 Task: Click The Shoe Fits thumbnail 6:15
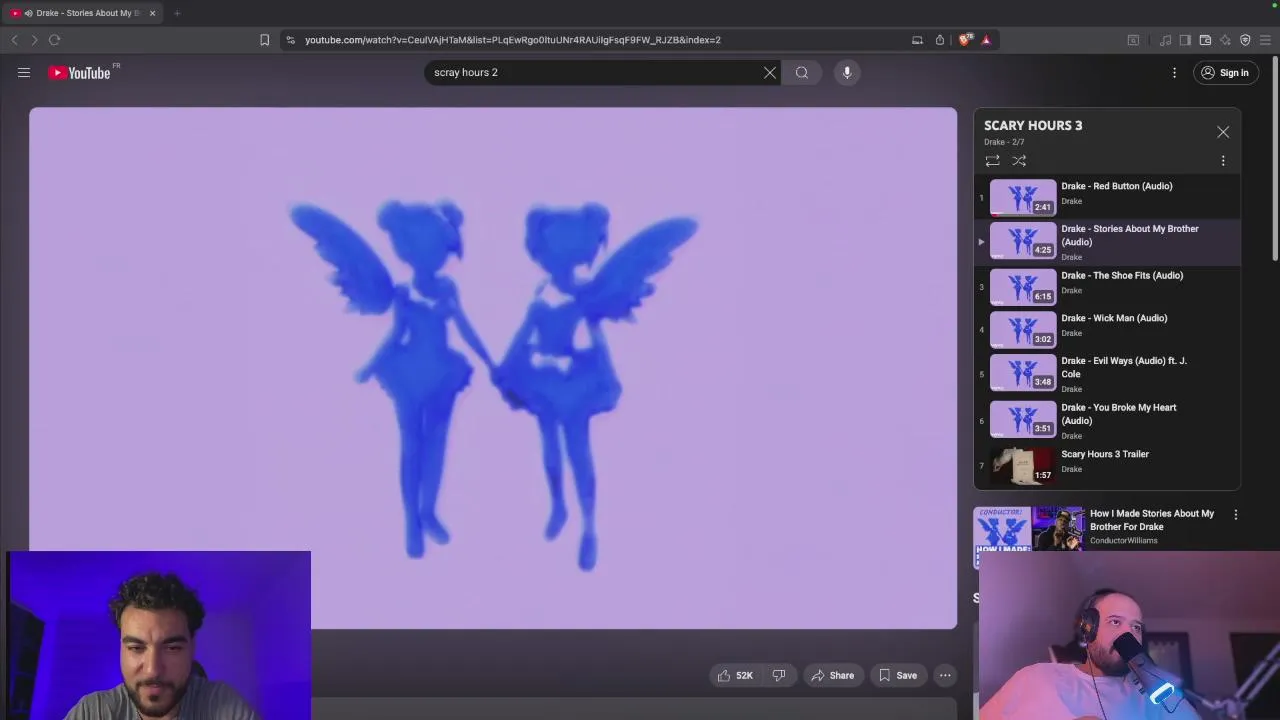pyautogui.click(x=1023, y=287)
